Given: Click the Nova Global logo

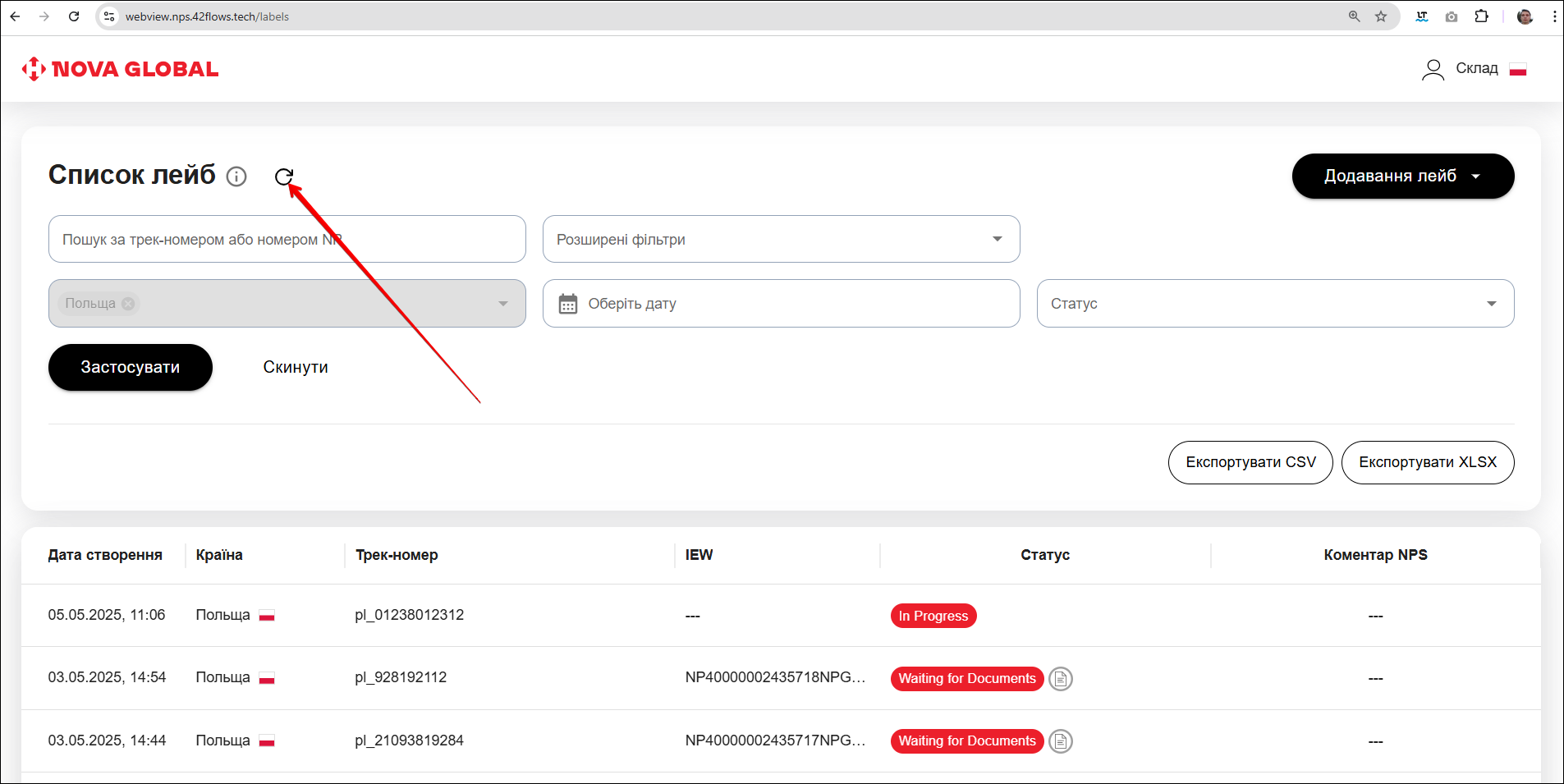Looking at the screenshot, I should click(x=120, y=69).
